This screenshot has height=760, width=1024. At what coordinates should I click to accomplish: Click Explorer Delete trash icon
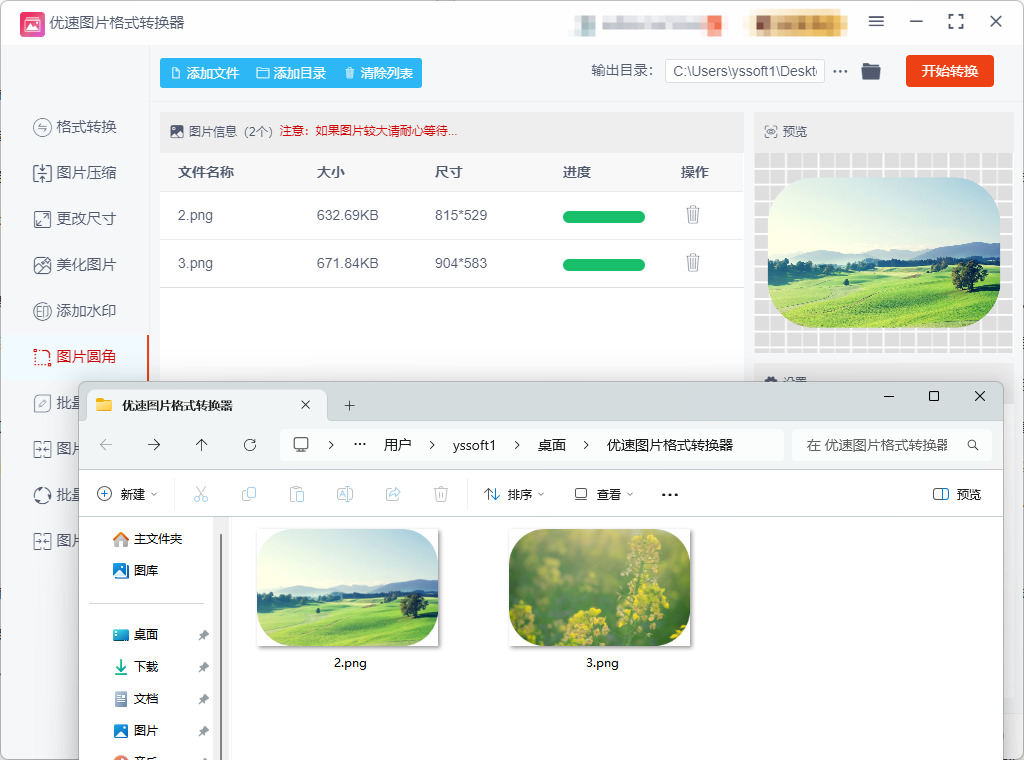(441, 494)
